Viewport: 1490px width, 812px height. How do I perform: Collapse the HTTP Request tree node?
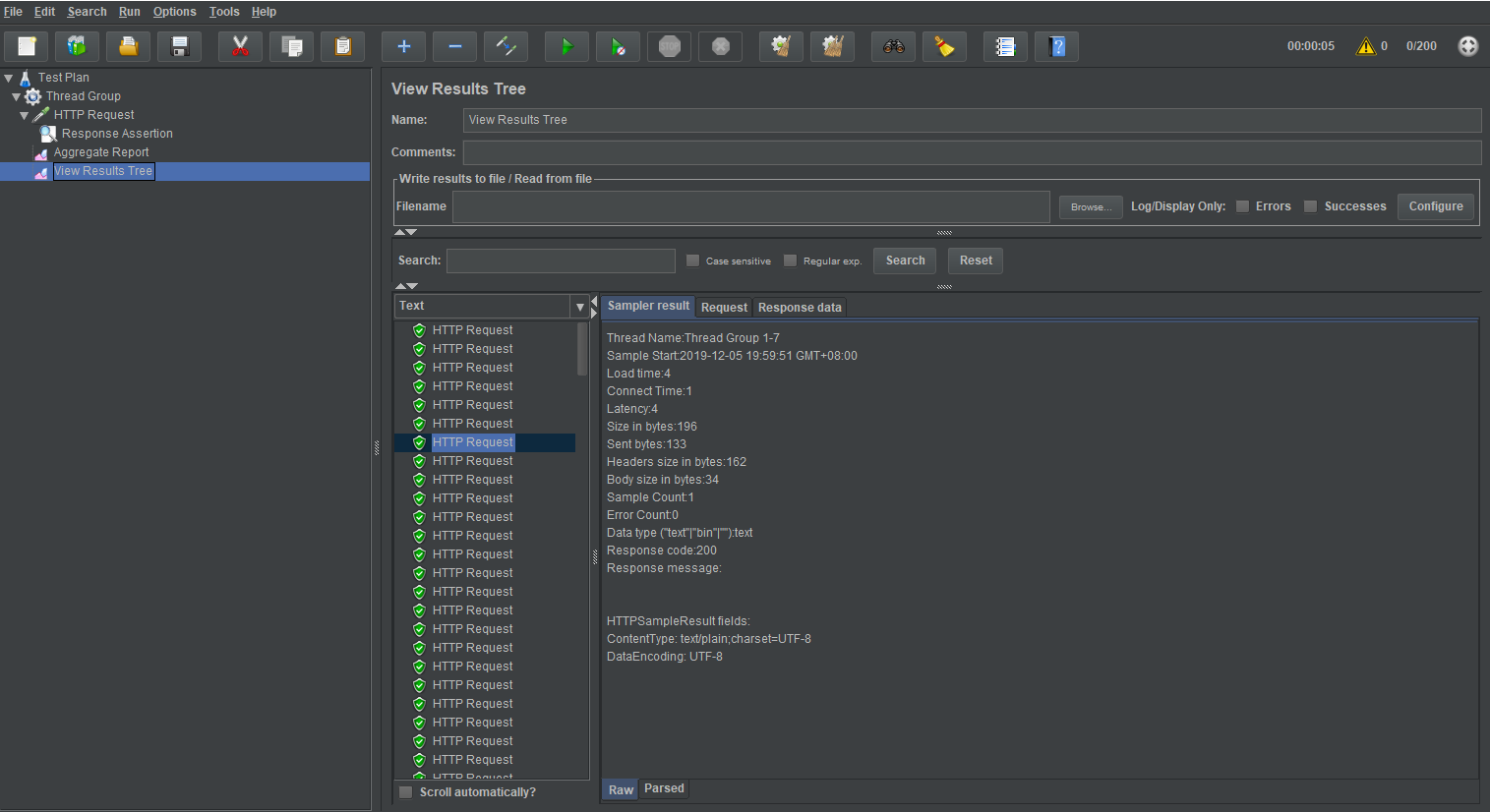pyautogui.click(x=25, y=115)
